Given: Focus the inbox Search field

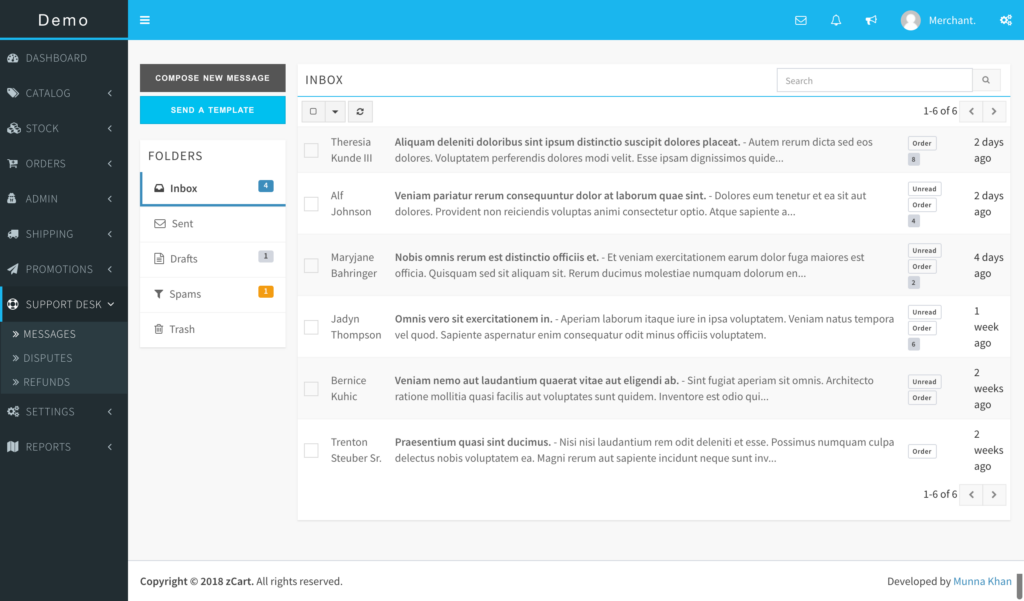Looking at the screenshot, I should (x=874, y=80).
